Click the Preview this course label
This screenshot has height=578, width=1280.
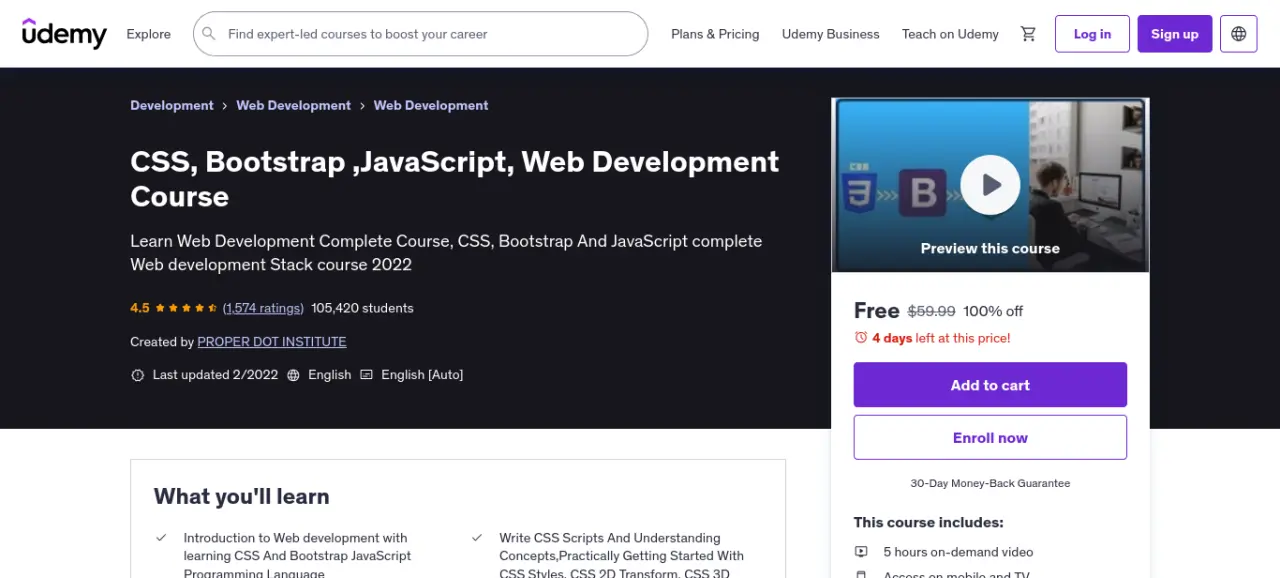[990, 248]
